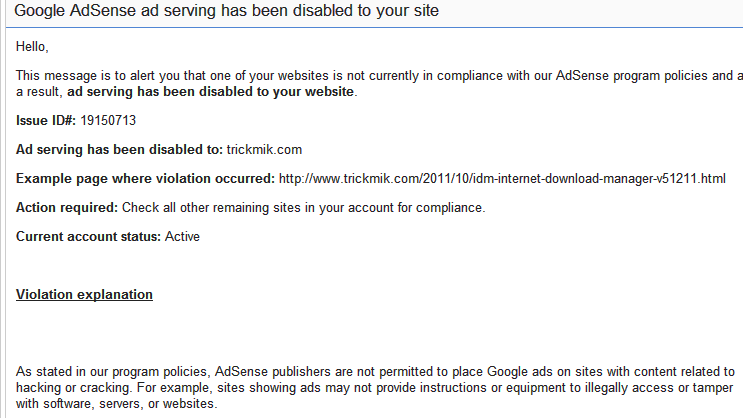
Task: Click "Example page where violation occurred:" label
Action: point(145,179)
